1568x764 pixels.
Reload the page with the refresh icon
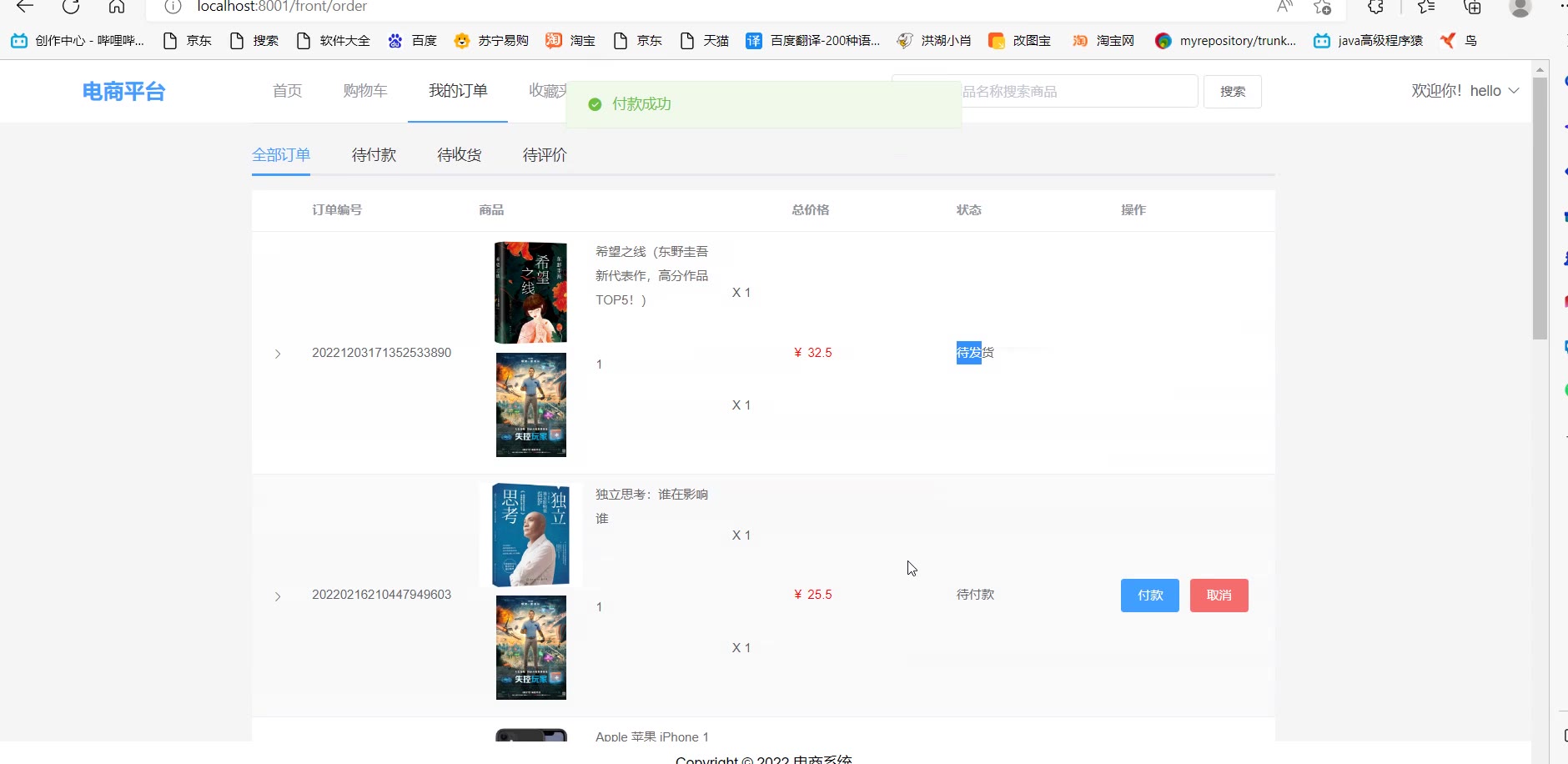click(x=71, y=7)
